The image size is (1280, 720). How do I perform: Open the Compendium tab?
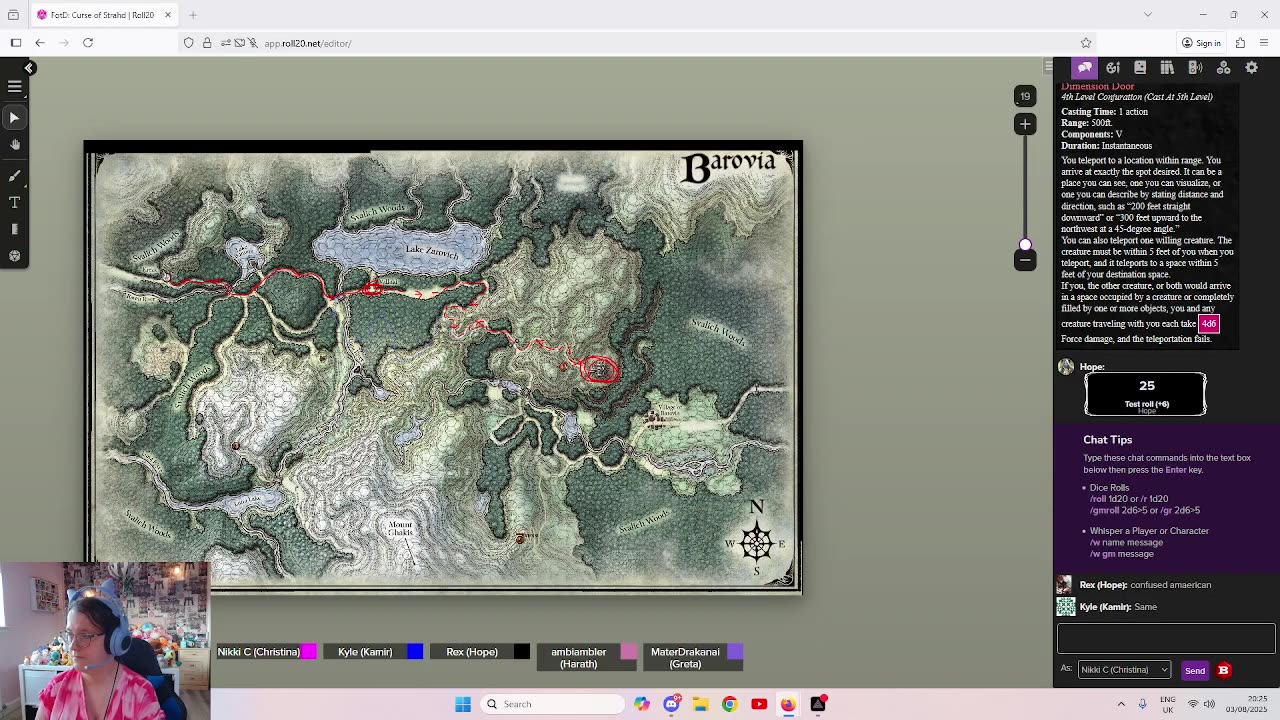1167,68
